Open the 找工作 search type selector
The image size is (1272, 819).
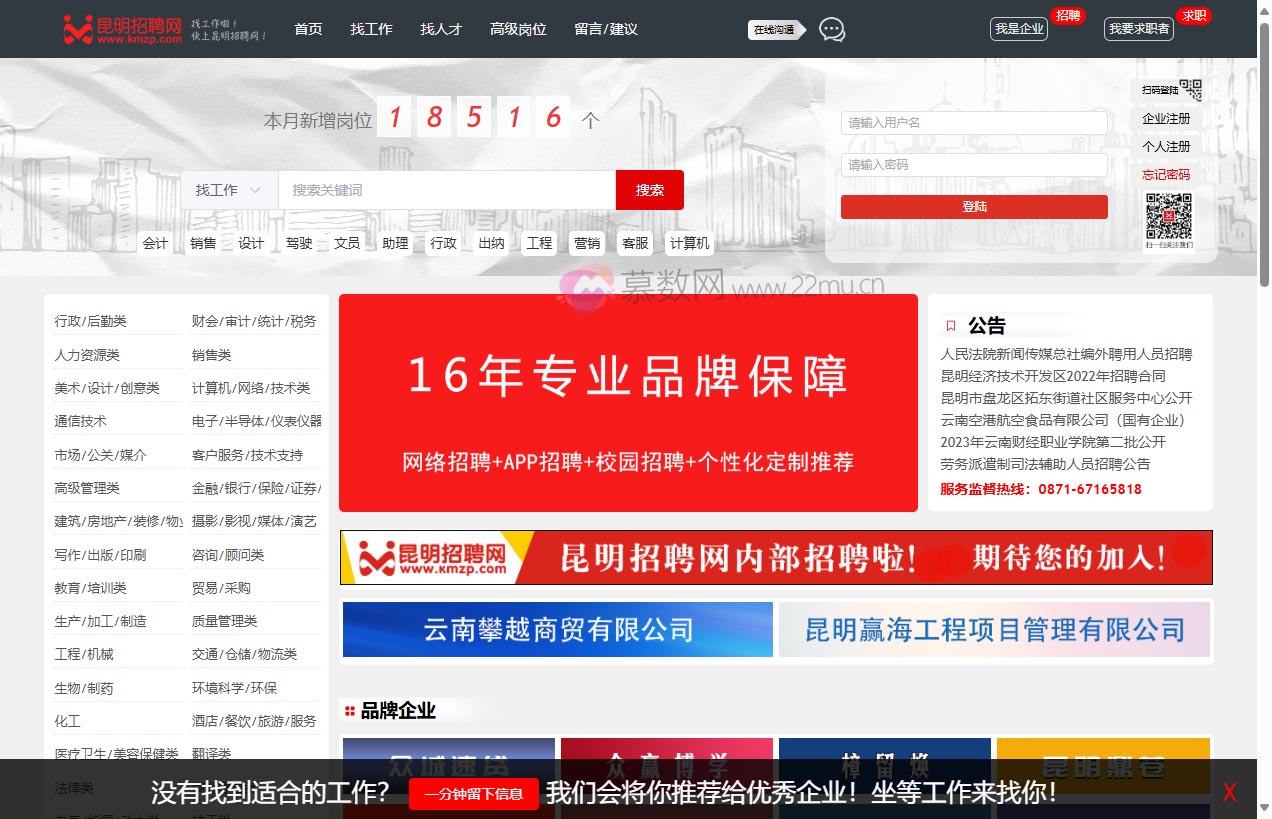[x=229, y=189]
